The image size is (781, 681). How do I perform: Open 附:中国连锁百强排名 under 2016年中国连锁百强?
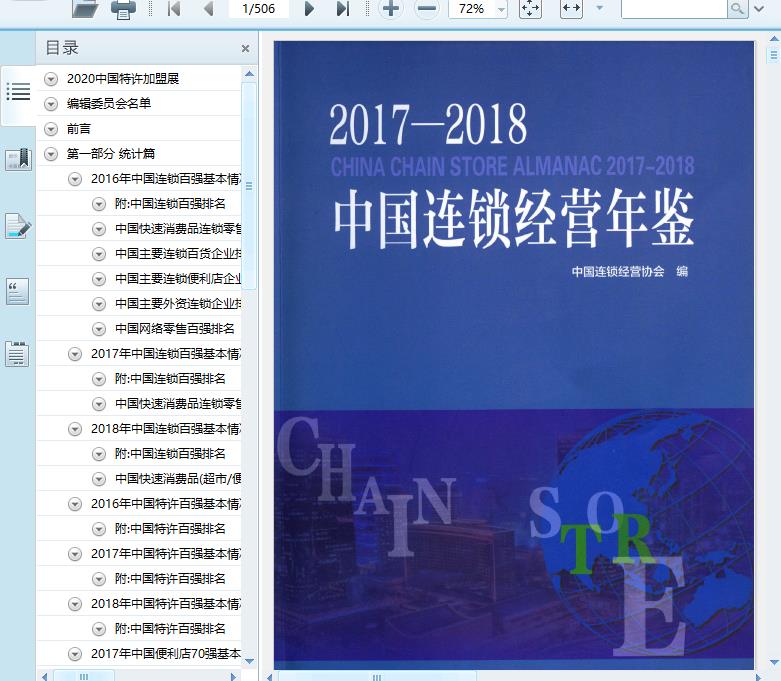click(170, 204)
